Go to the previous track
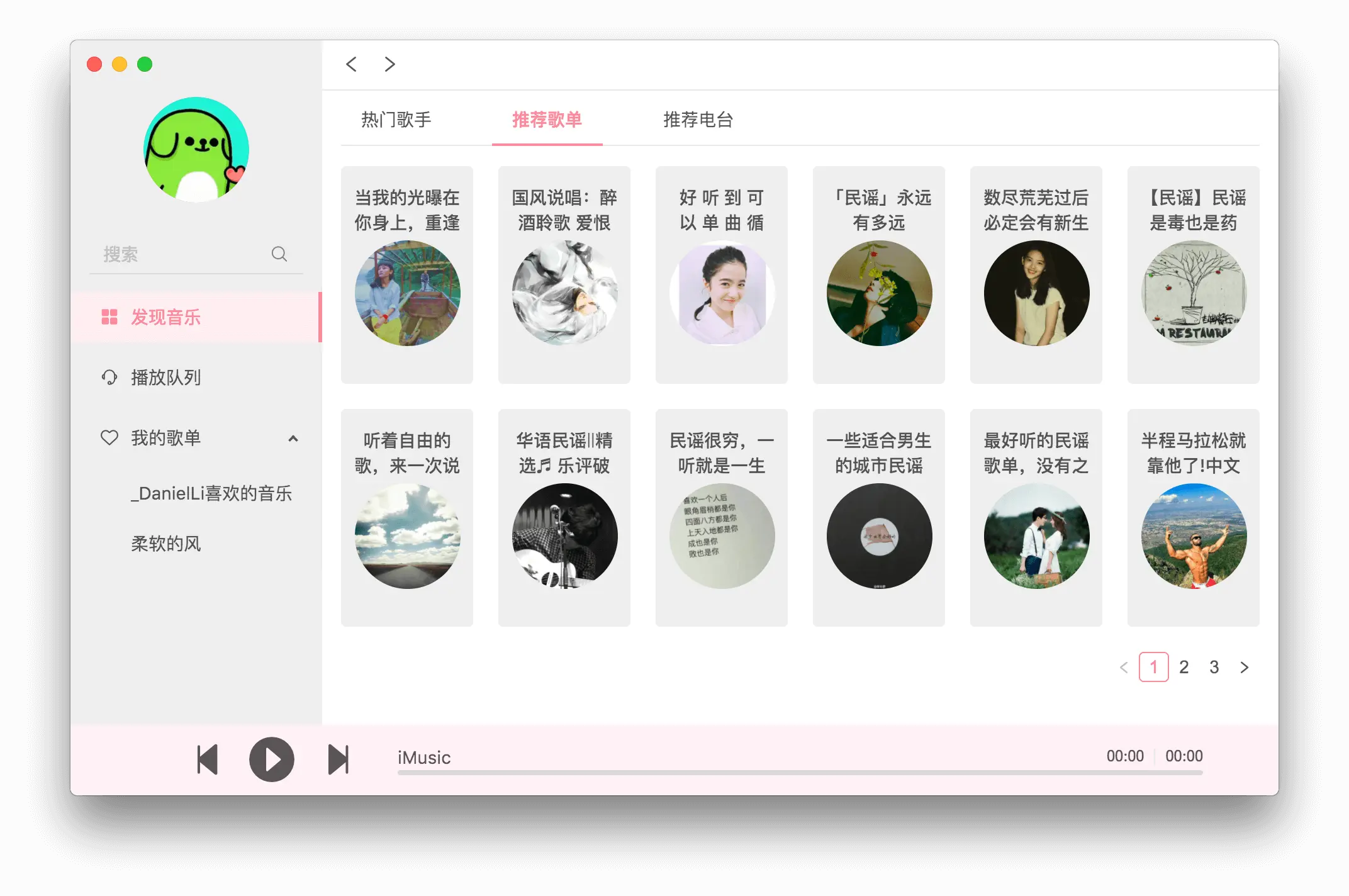The image size is (1349, 896). coord(208,759)
